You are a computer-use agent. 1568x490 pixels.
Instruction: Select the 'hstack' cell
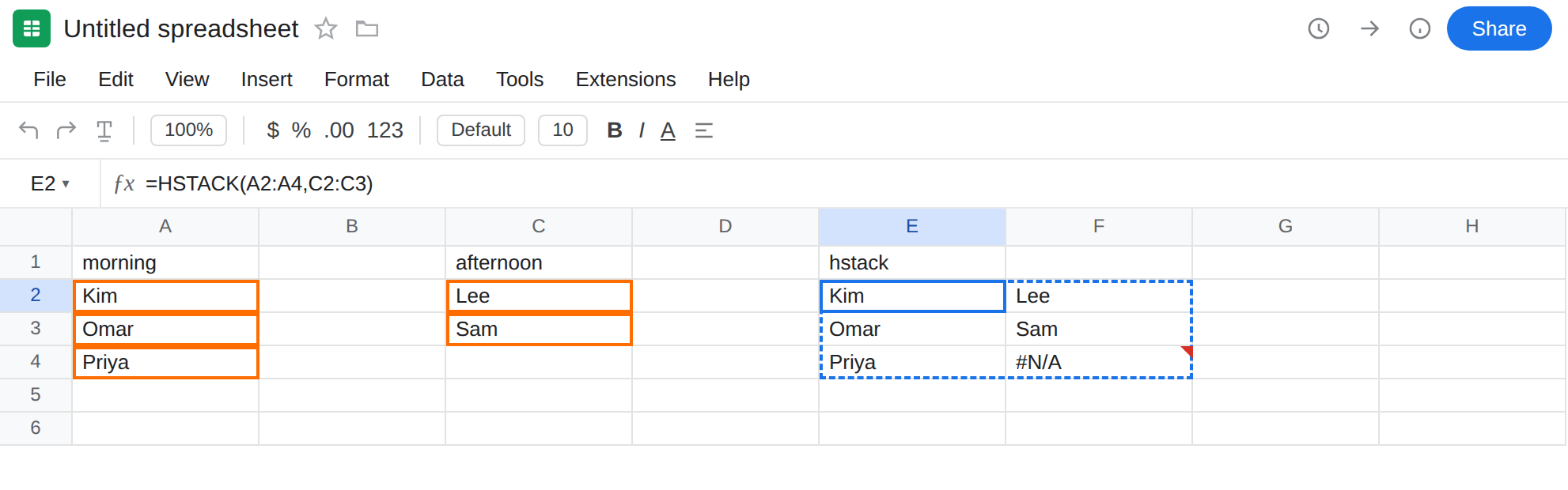click(x=912, y=262)
